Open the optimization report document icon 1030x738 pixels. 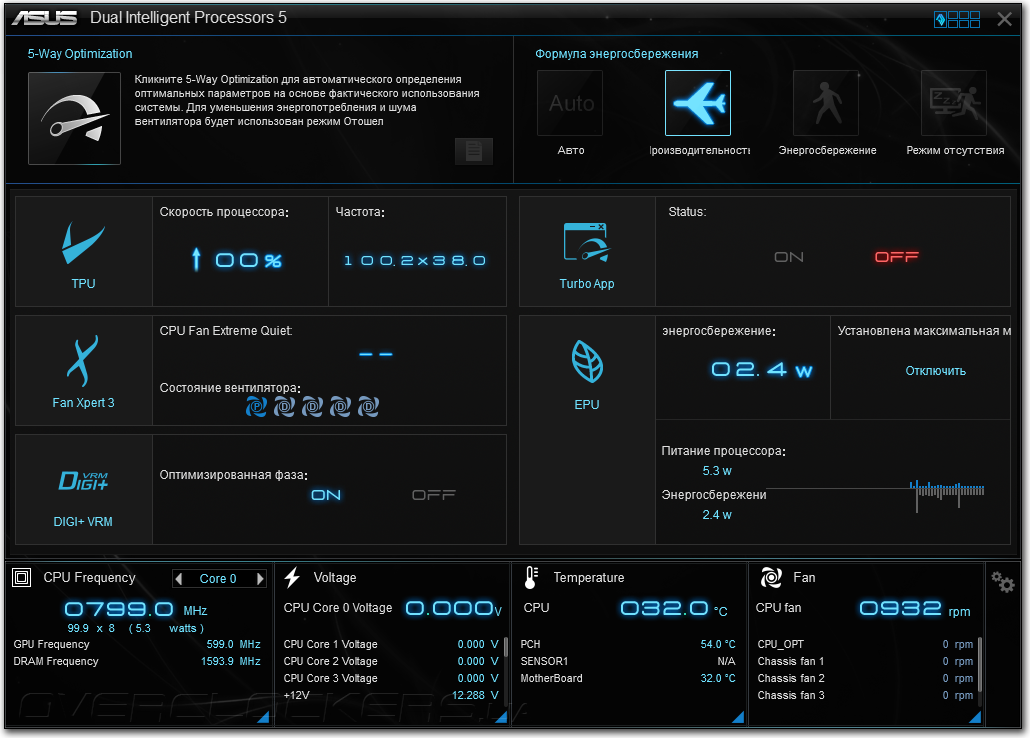(474, 151)
